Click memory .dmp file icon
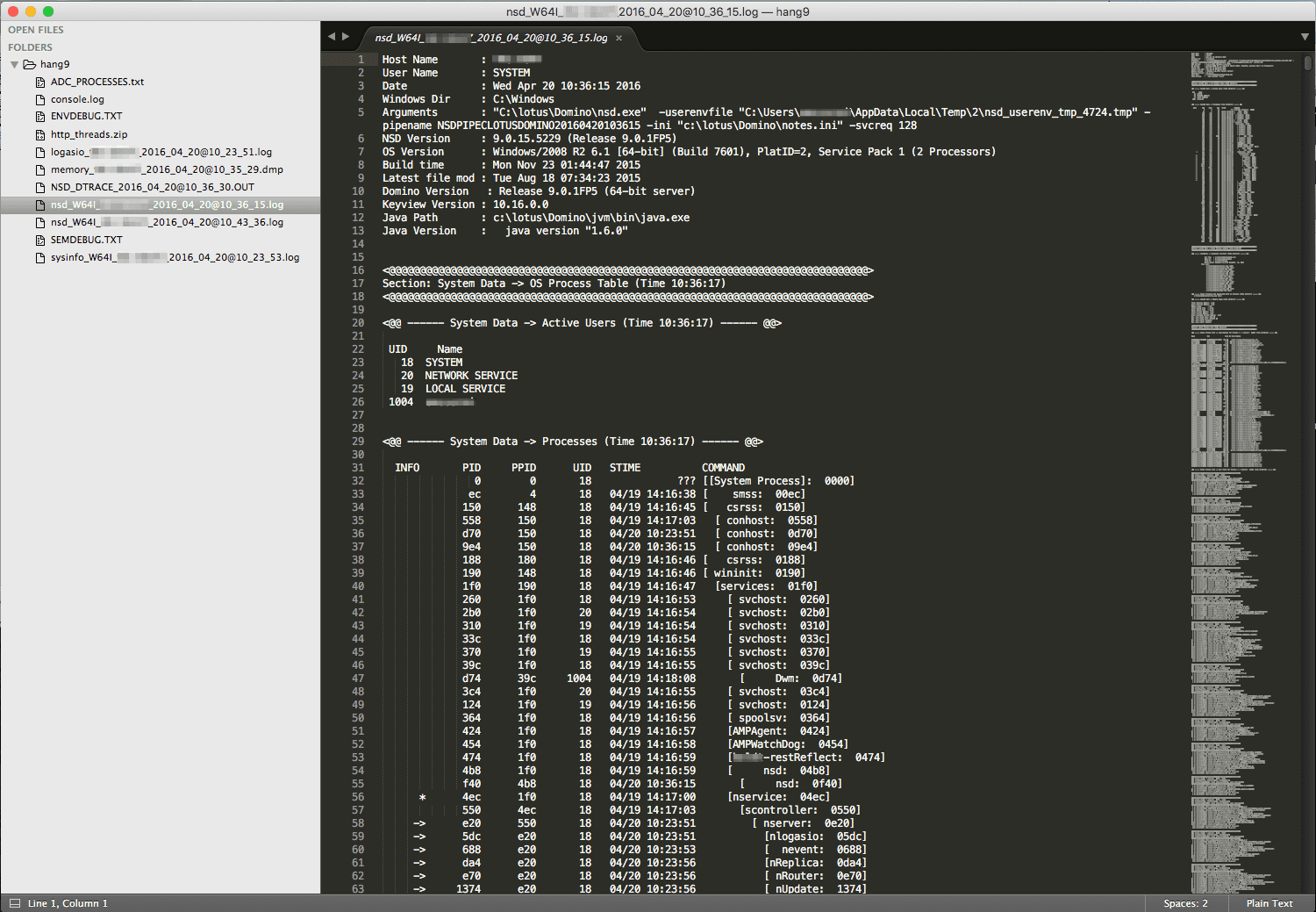This screenshot has width=1316, height=912. [40, 169]
